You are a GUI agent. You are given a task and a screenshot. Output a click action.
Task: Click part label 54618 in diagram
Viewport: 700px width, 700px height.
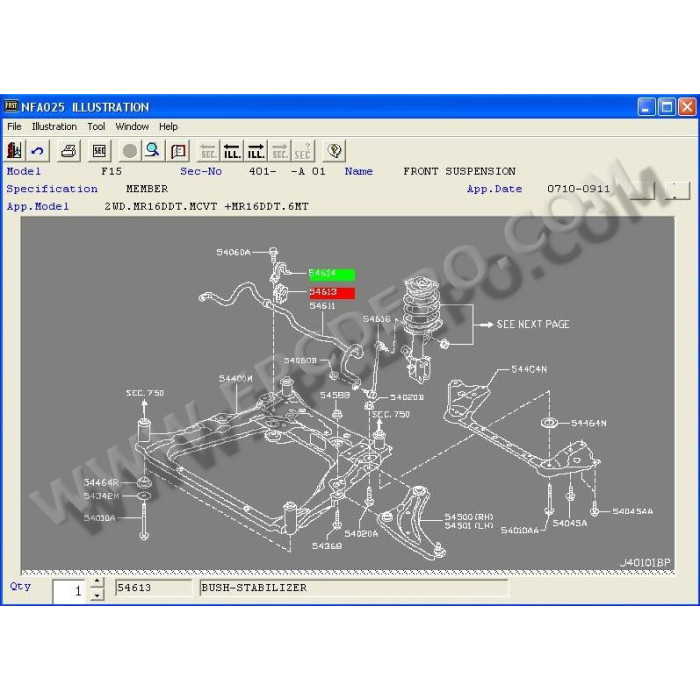pos(376,319)
